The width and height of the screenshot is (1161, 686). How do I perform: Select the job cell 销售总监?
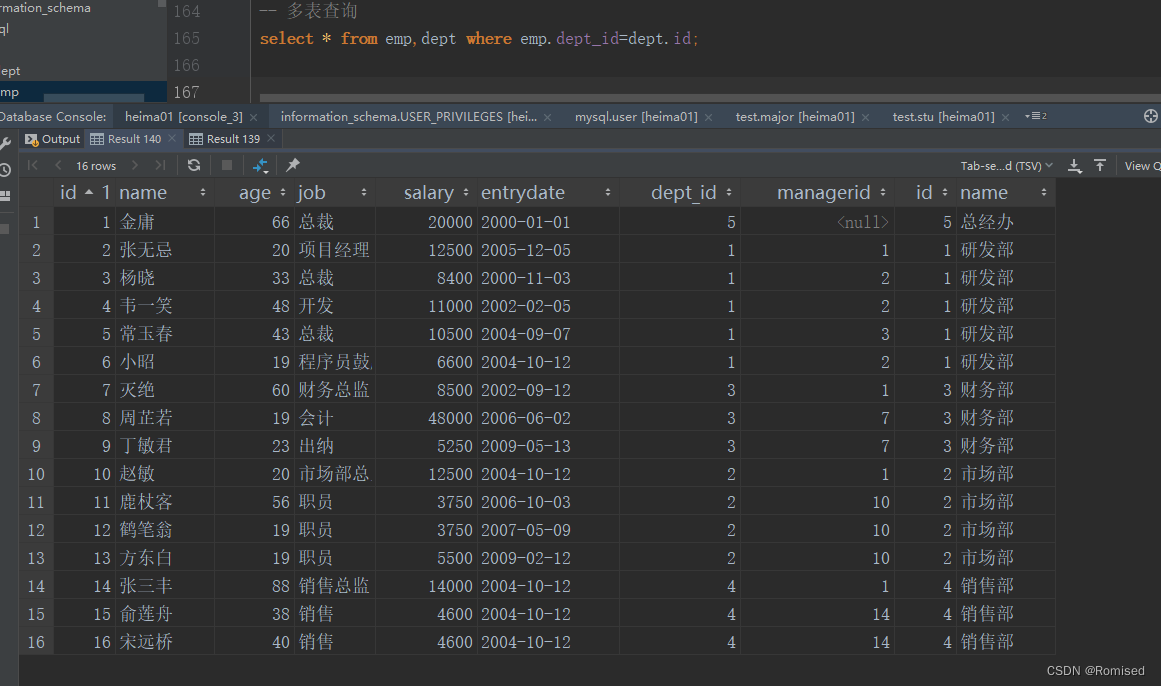[333, 586]
